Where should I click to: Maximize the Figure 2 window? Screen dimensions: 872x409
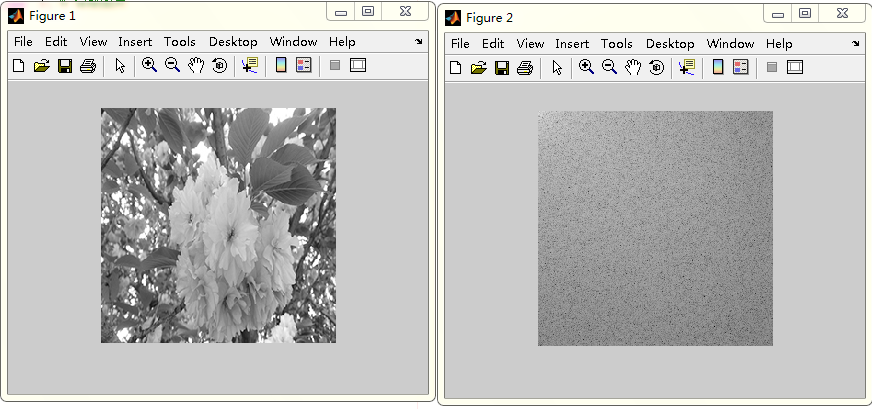tap(805, 13)
